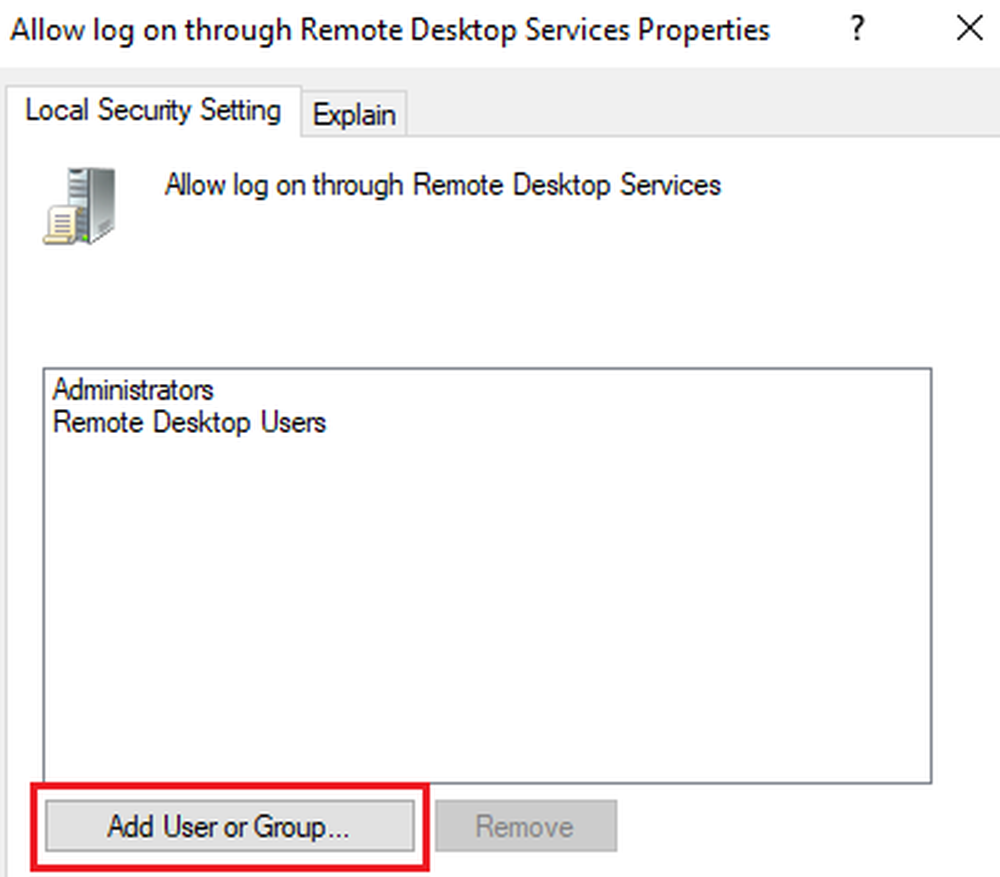Click the server policy icon
Screen dimensions: 1000x877
(80, 205)
